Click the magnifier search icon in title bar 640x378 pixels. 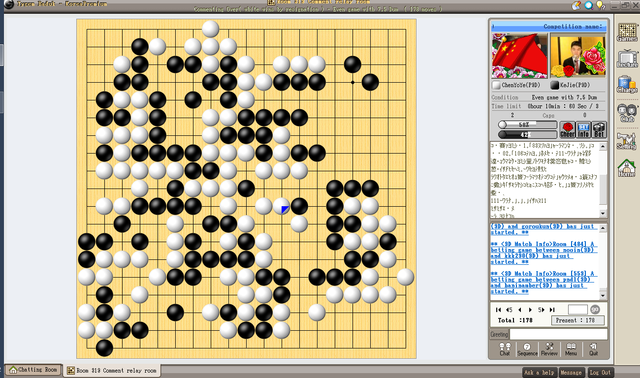click(589, 5)
